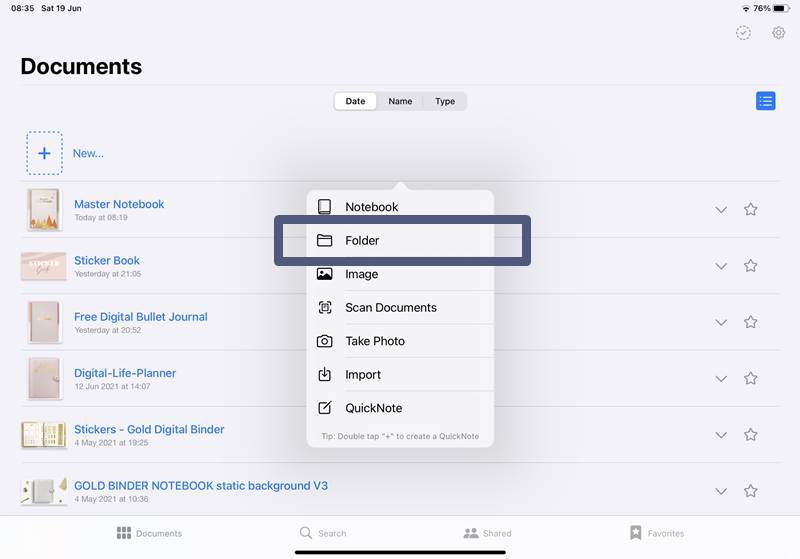Viewport: 800px width, 559px height.
Task: Click '12 Jun 2021 at 14:07' timestamp
Action: coord(112,387)
